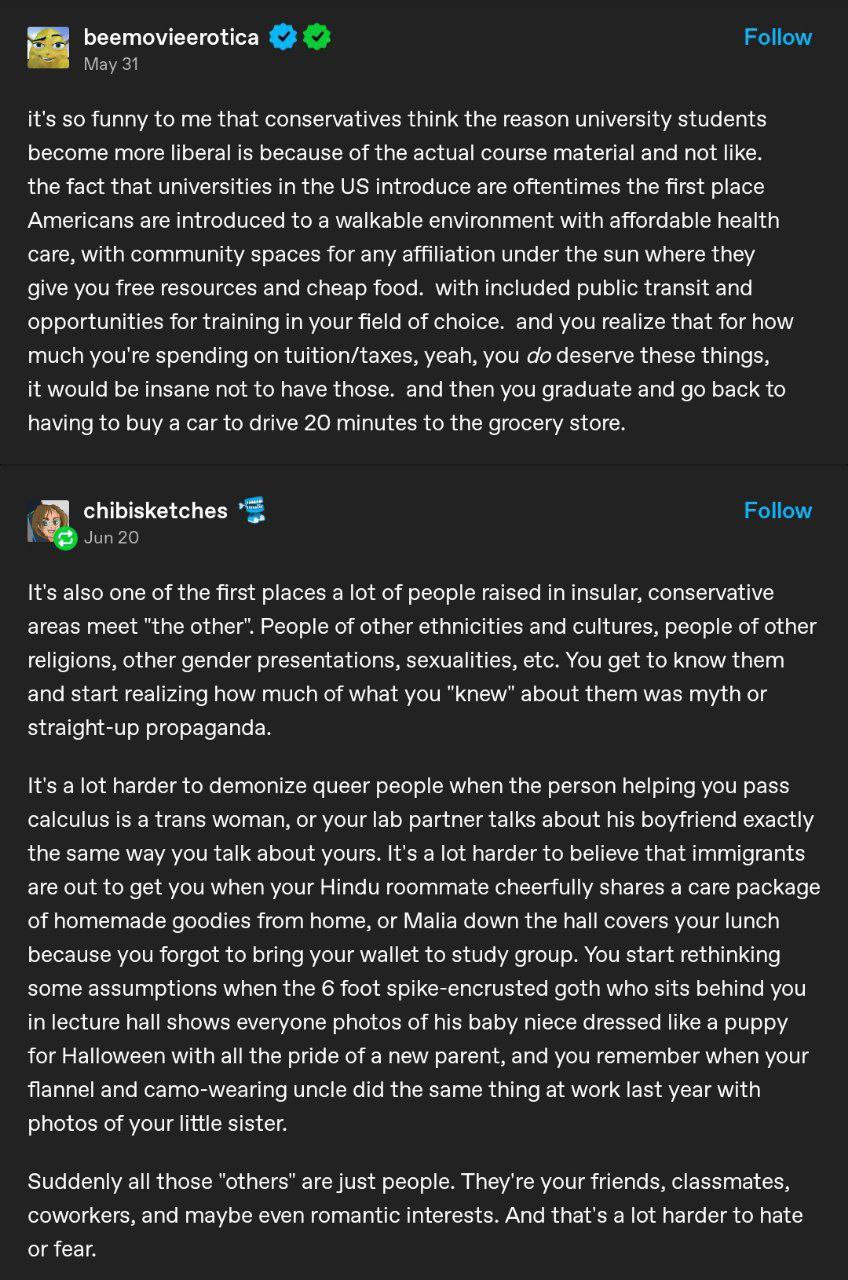Follow beemovieerotica
Screen dimensions: 848x1280
[777, 37]
